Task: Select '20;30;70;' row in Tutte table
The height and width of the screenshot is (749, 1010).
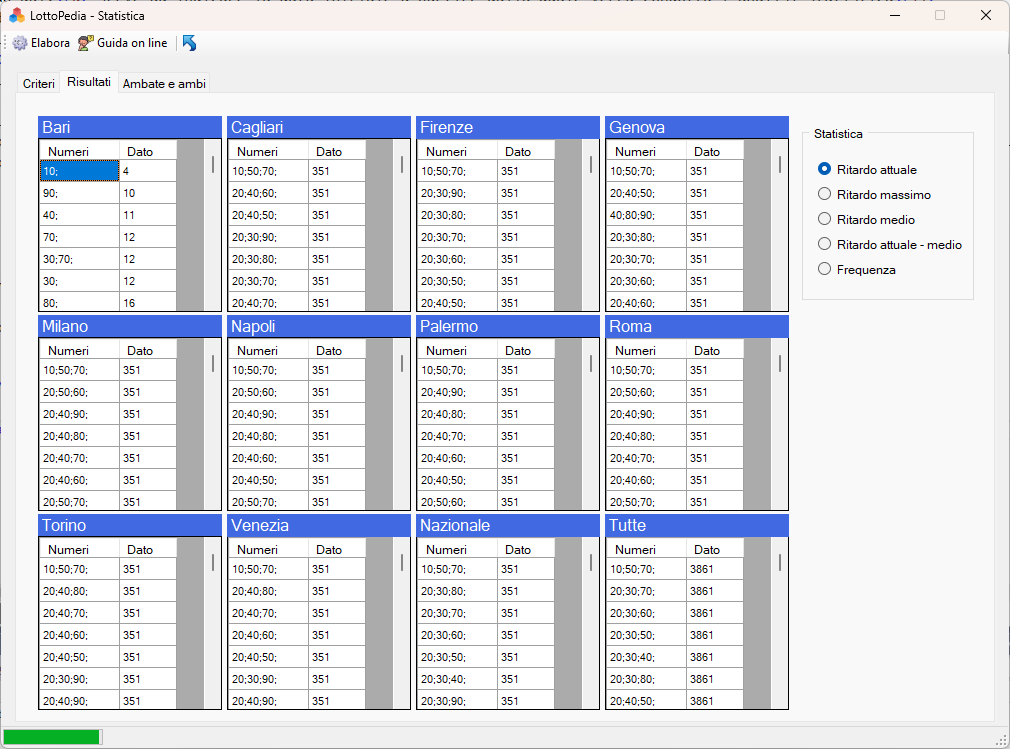Action: pos(675,591)
